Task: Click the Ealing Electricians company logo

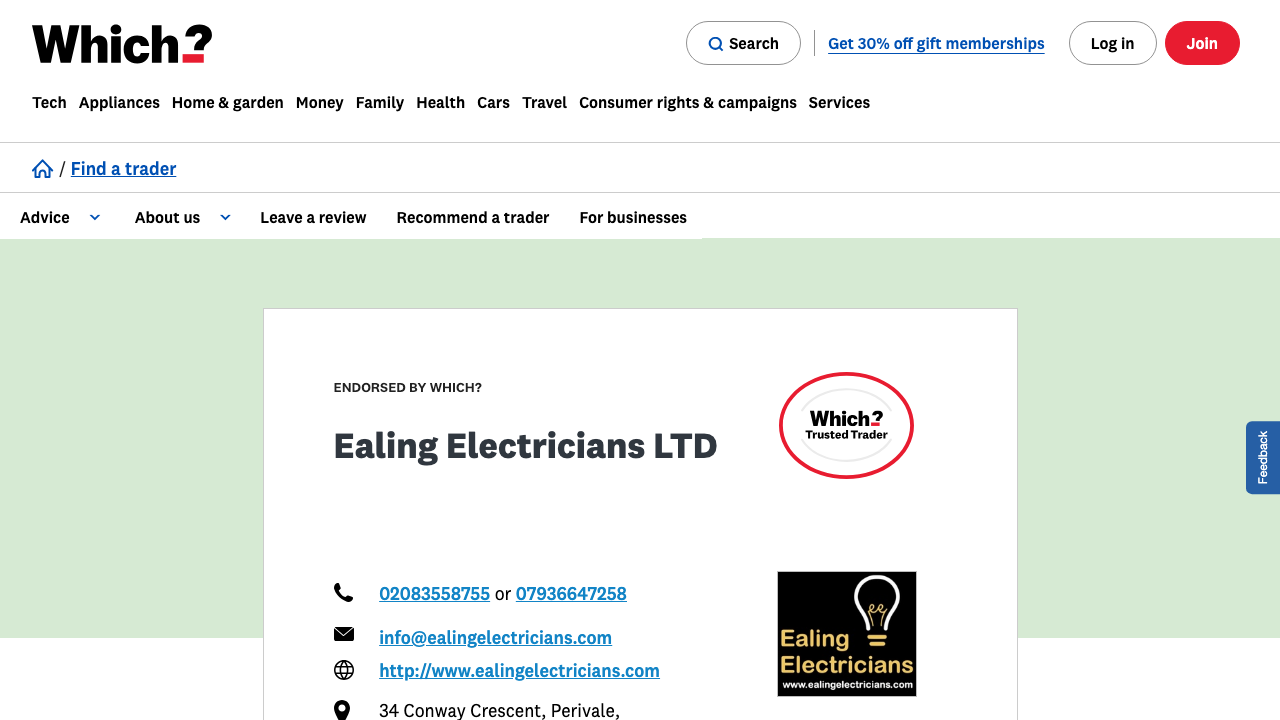Action: (x=846, y=633)
